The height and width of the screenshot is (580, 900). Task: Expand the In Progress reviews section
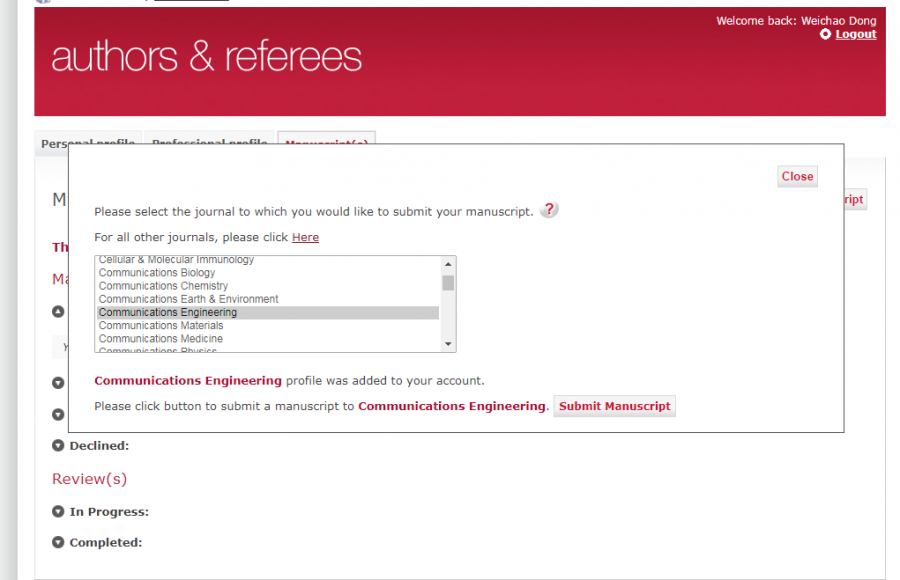tap(58, 511)
